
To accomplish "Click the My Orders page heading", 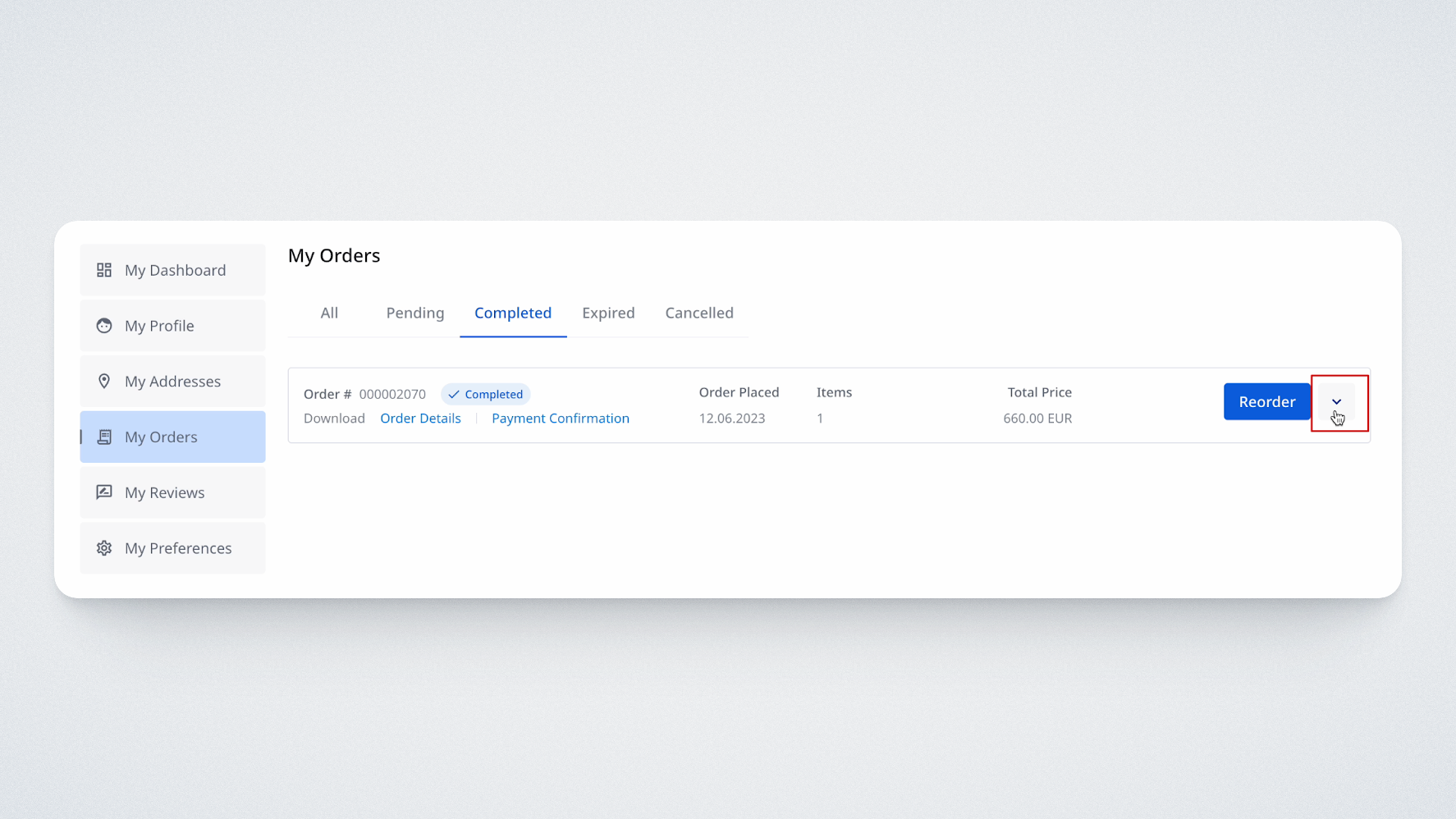I will click(334, 255).
